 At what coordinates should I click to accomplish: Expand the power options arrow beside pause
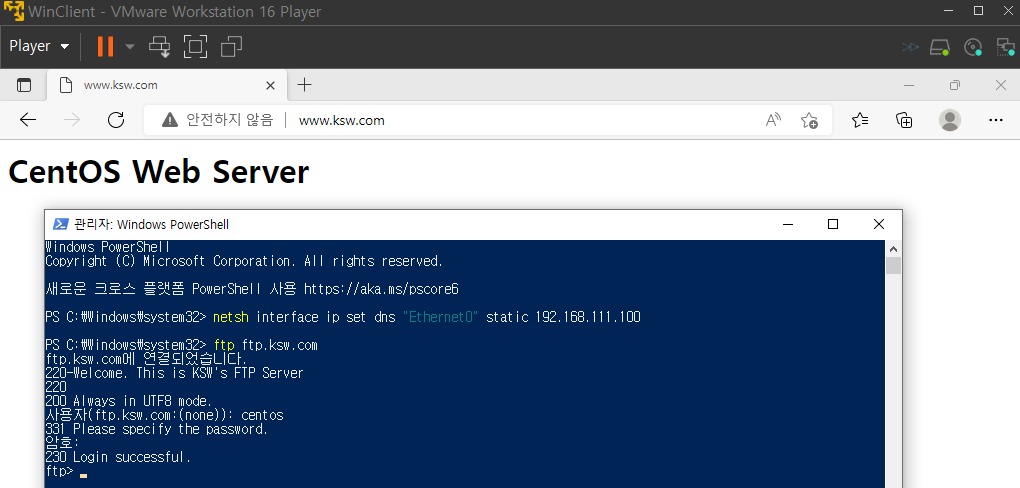[x=129, y=46]
